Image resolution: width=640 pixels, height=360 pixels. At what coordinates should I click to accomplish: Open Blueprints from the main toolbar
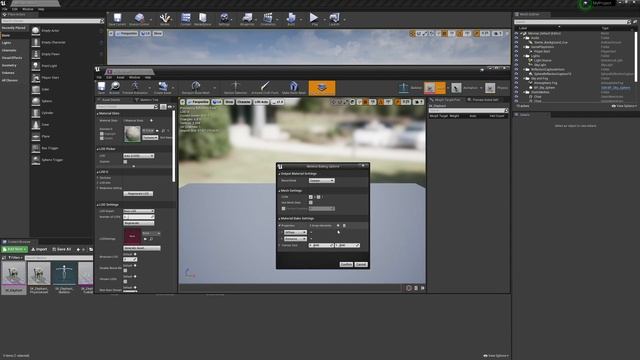[247, 19]
